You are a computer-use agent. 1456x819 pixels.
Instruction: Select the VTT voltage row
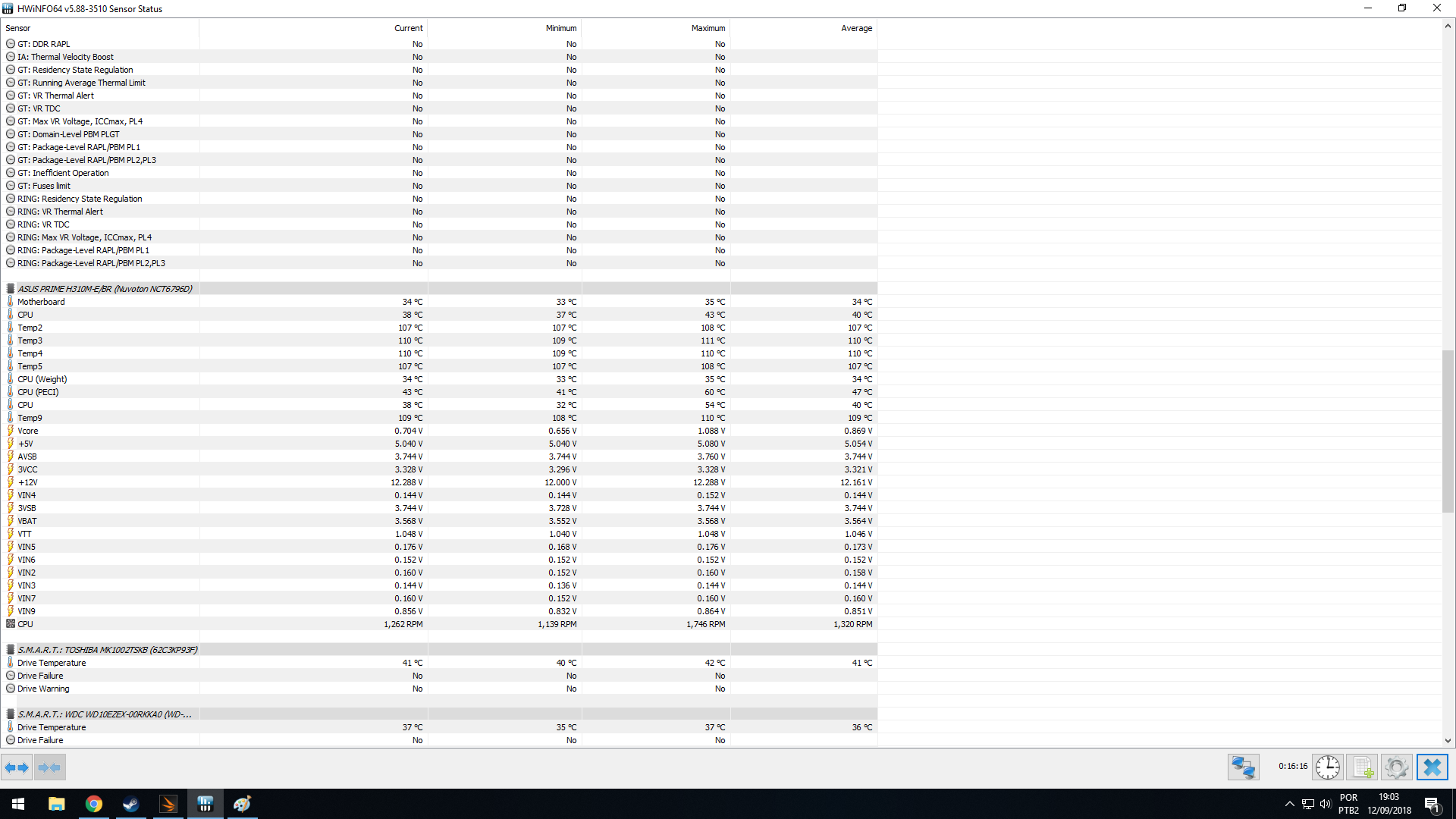440,534
